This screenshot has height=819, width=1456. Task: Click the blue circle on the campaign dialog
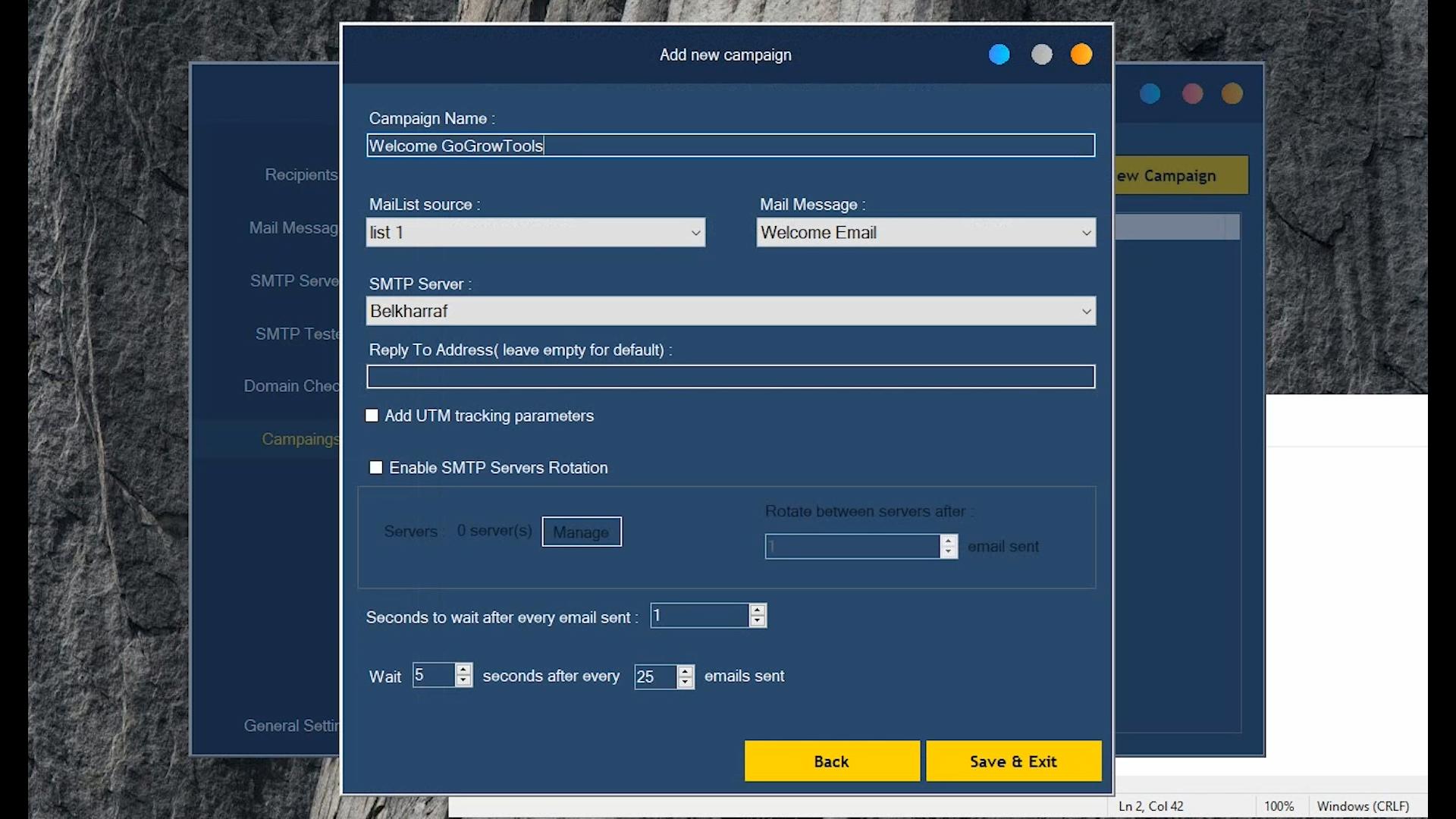click(x=999, y=54)
